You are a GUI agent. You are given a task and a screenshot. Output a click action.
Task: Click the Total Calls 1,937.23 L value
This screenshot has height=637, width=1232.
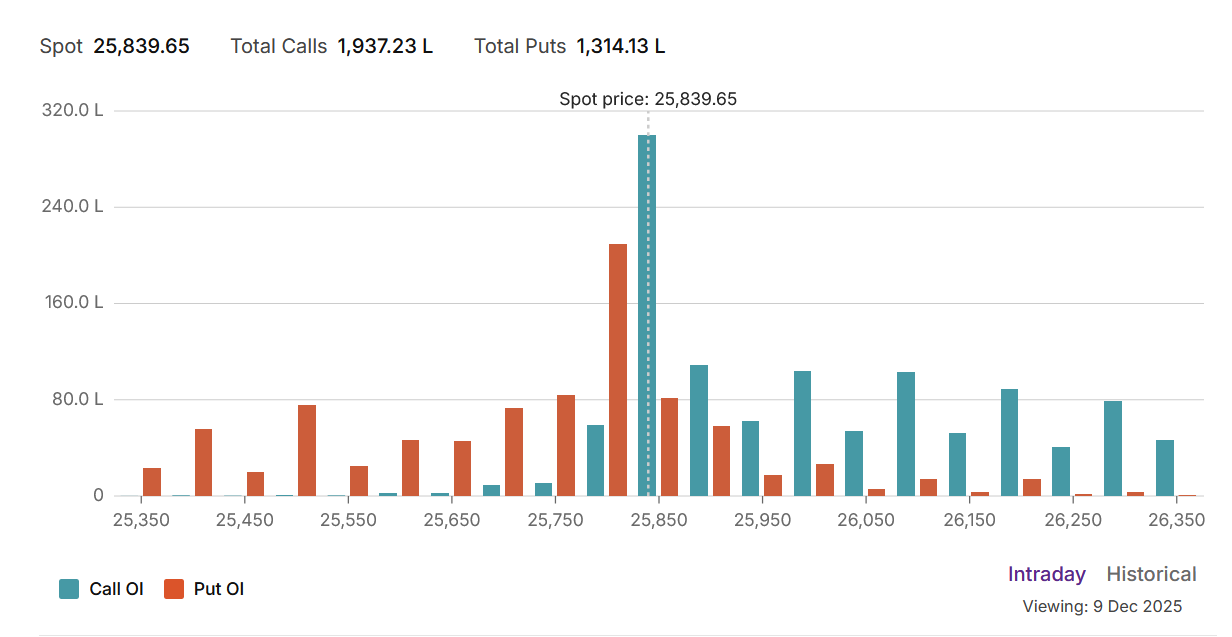385,46
